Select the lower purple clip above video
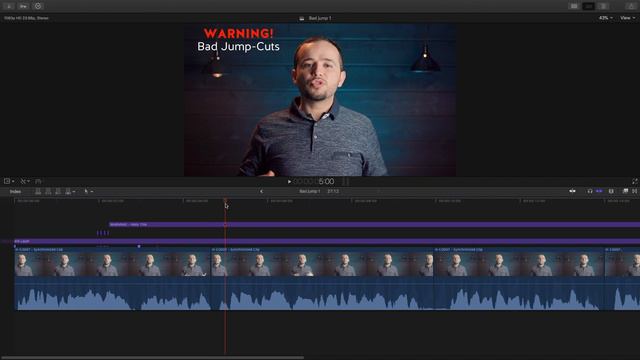 coord(327,241)
